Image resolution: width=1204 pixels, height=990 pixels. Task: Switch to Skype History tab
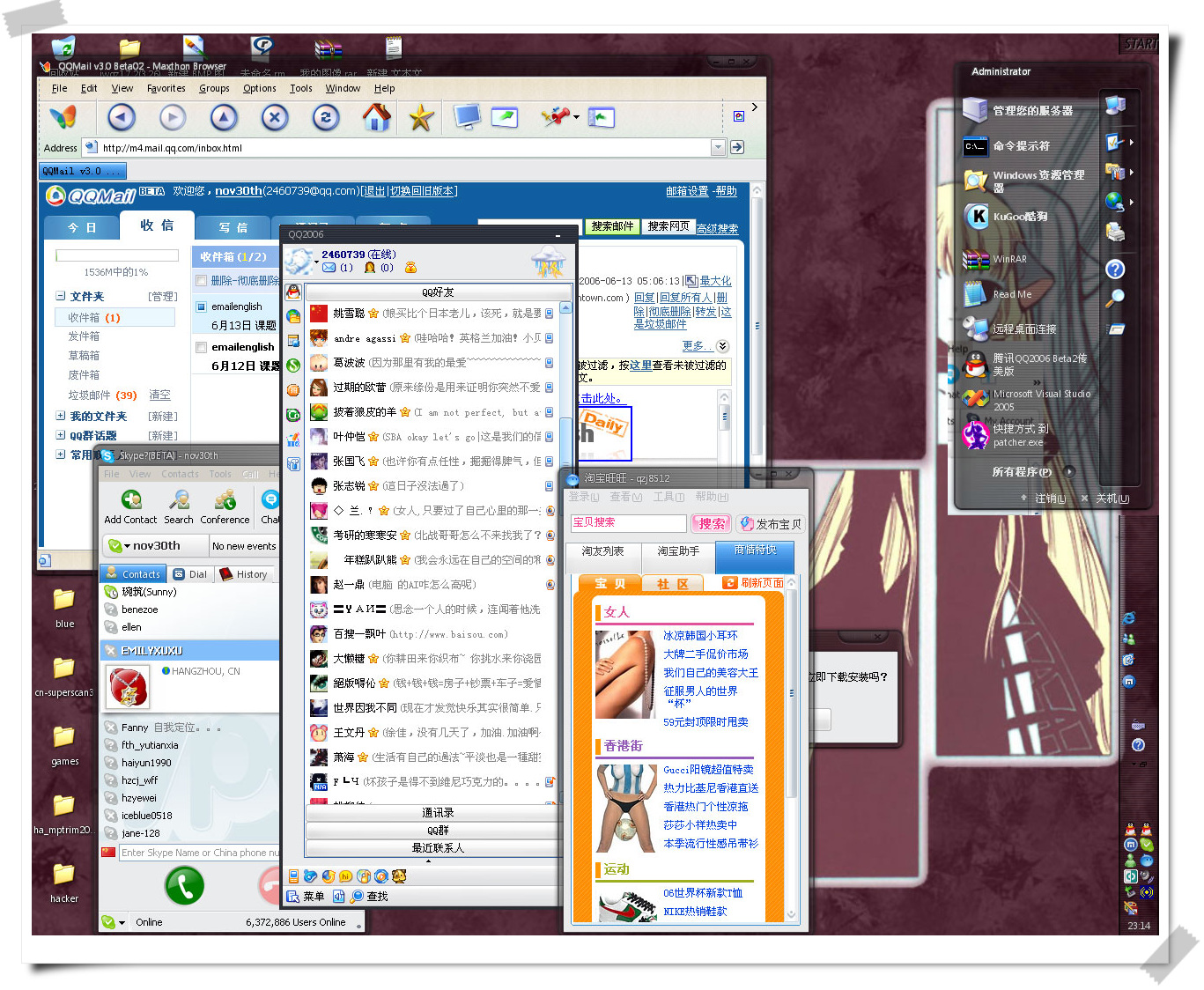coord(244,574)
